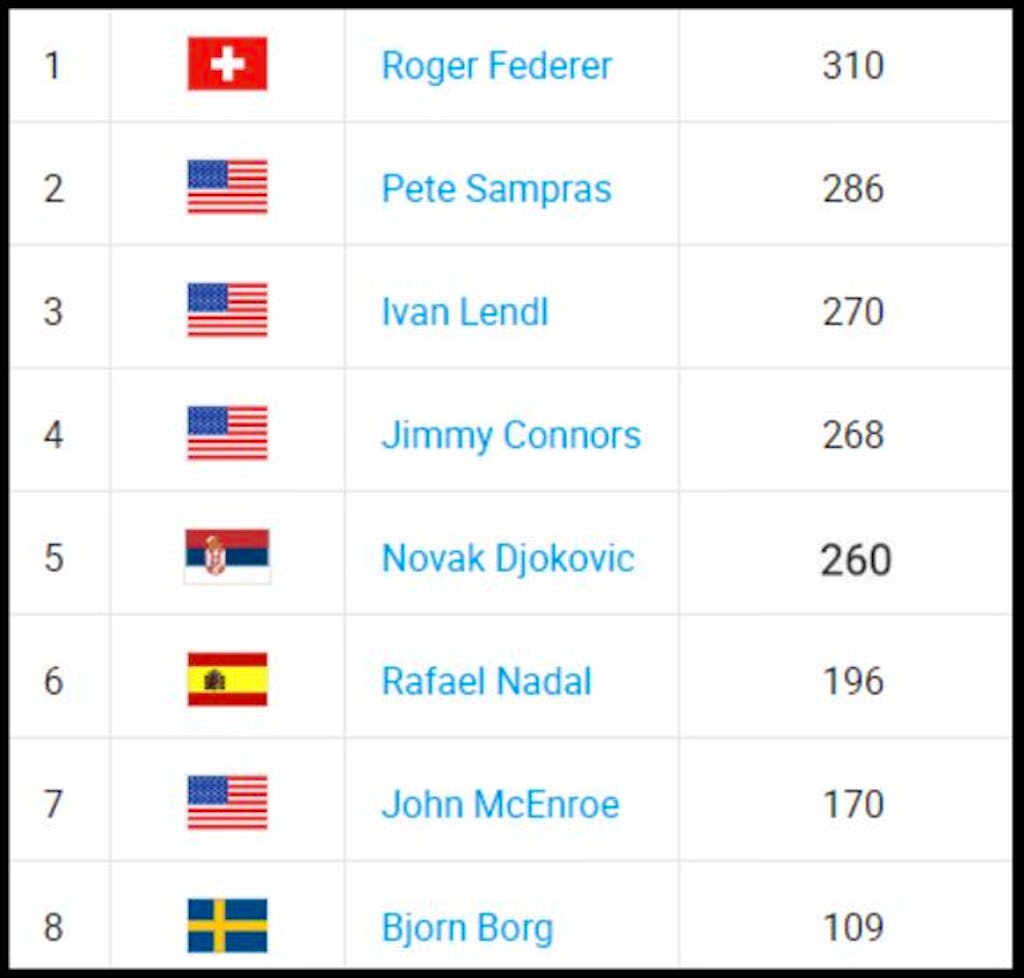Click the Swedish flag next to Bjorn Borg

(227, 926)
